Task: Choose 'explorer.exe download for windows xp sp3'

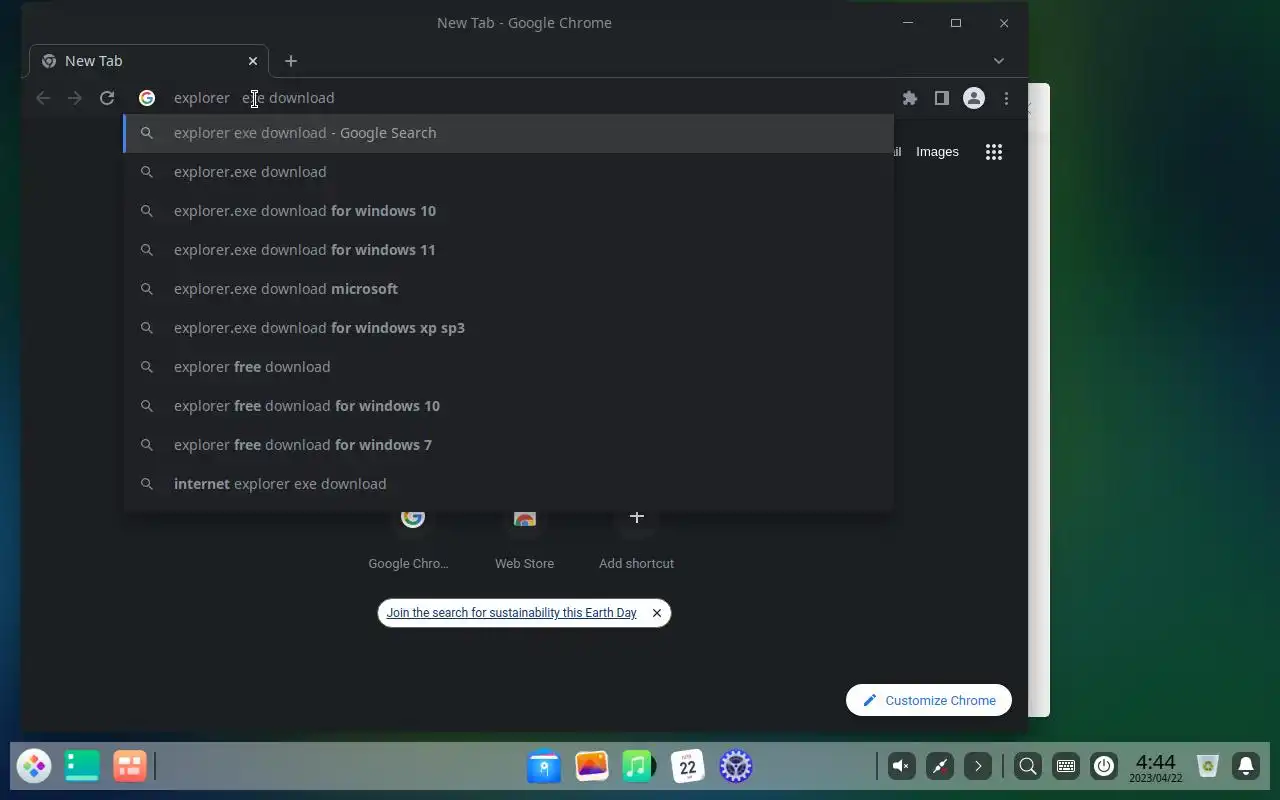Action: [x=508, y=328]
